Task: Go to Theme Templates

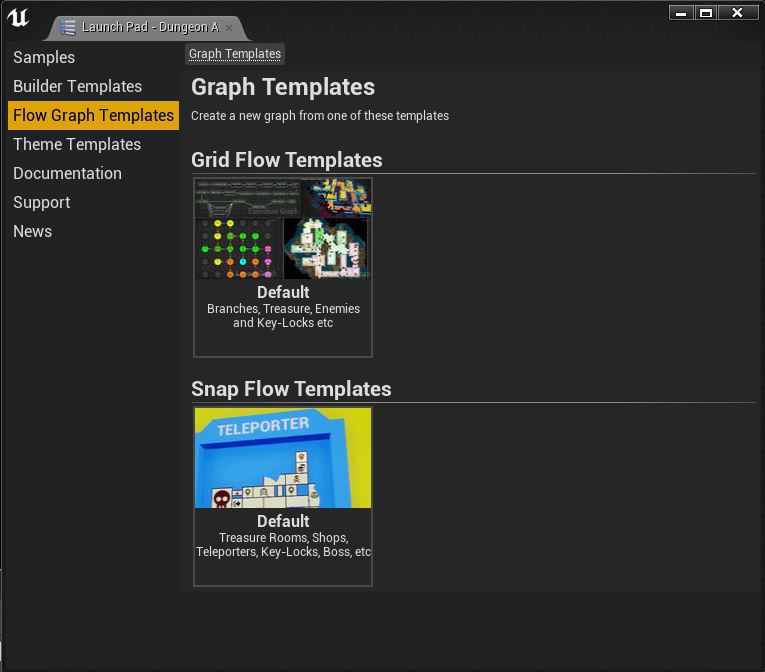Action: 77,144
